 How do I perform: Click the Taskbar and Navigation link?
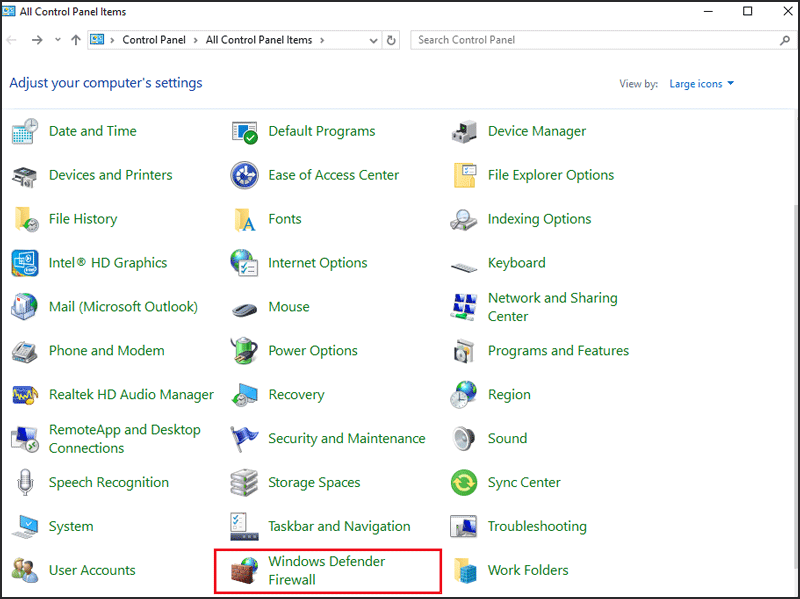[339, 527]
